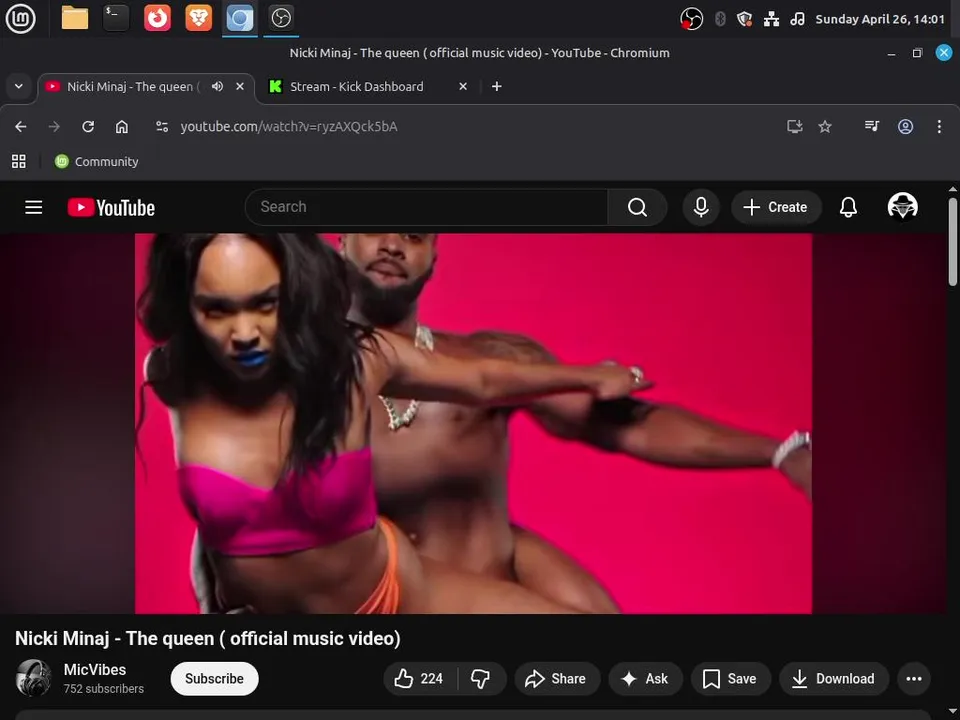Click the search magnifier button

click(637, 207)
